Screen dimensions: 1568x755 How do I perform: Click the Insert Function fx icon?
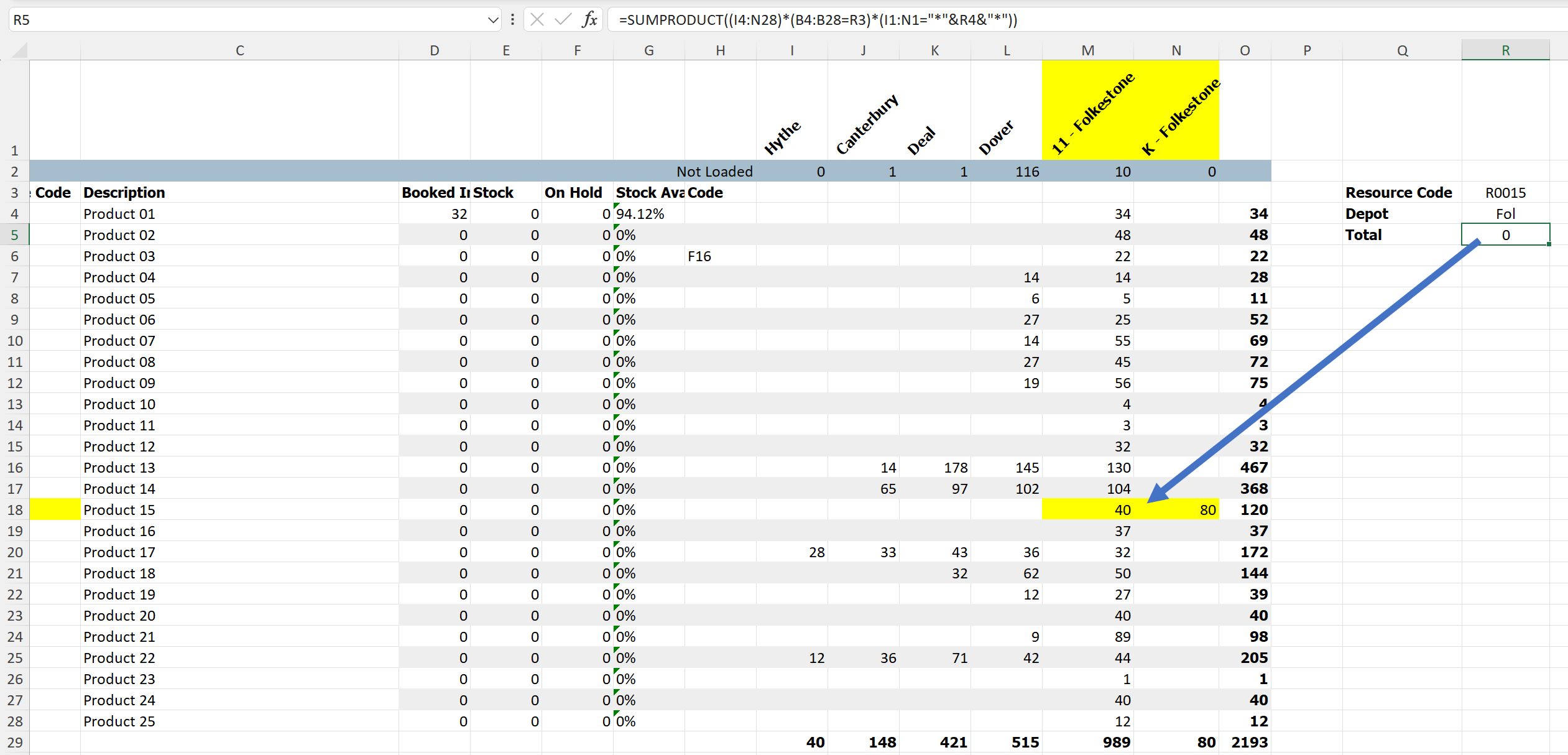589,19
